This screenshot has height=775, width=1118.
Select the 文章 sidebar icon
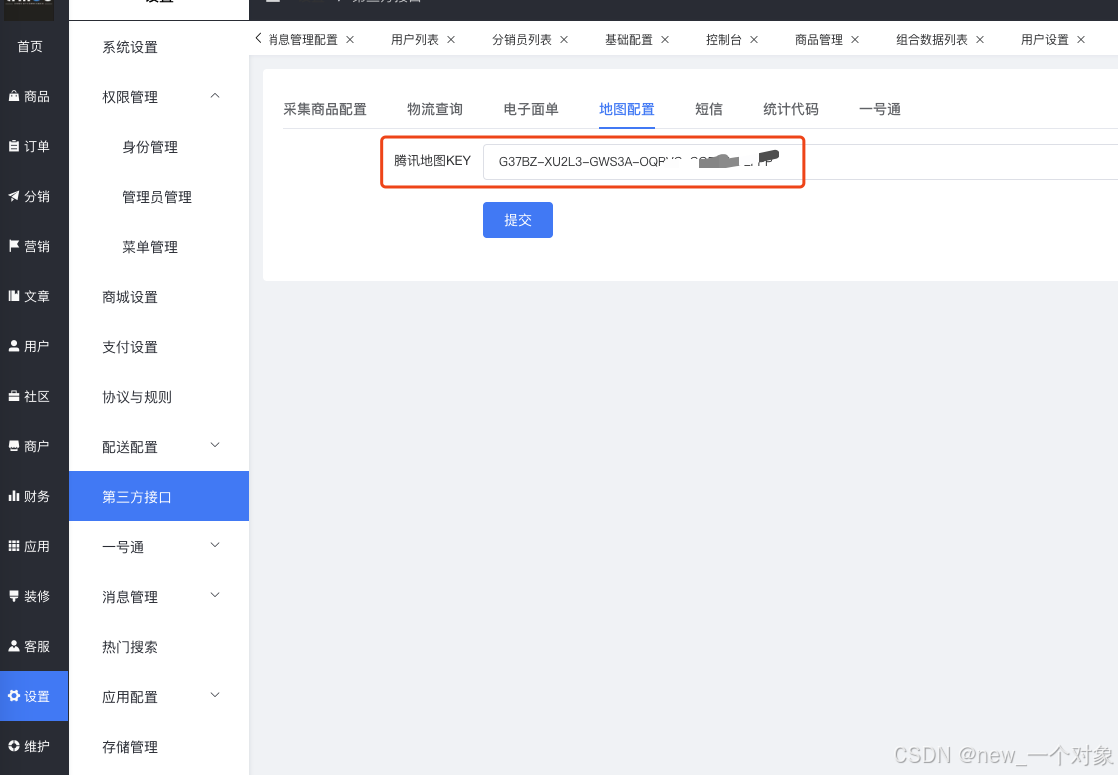[33, 296]
